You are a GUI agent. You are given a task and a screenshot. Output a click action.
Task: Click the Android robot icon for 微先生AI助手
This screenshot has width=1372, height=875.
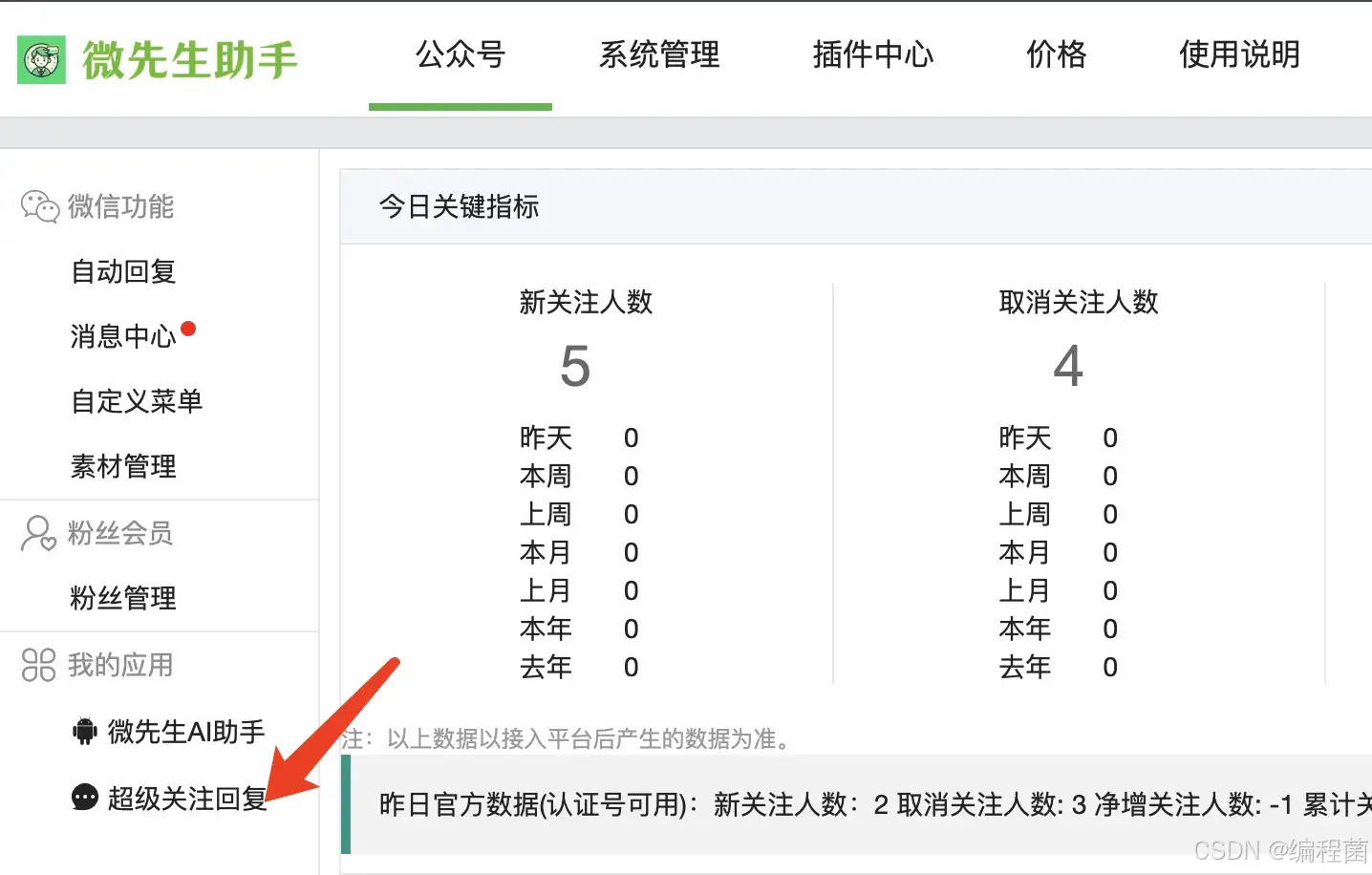(x=85, y=732)
